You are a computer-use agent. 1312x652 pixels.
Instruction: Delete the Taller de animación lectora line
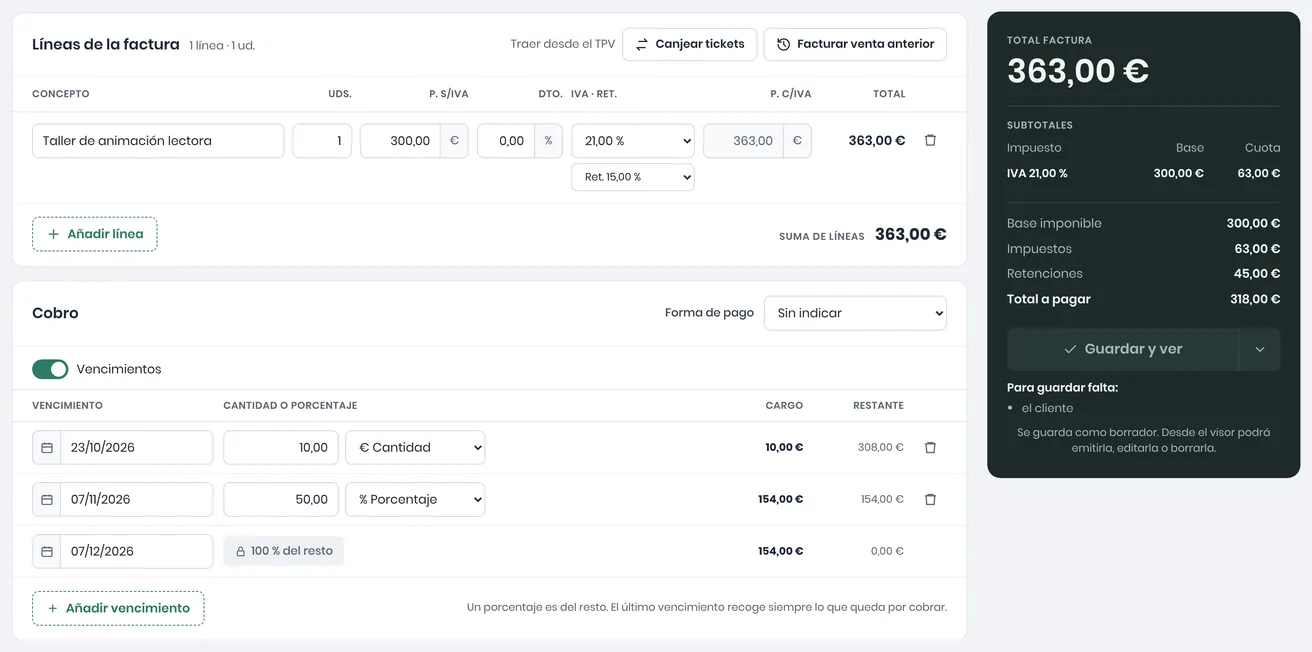(x=930, y=141)
